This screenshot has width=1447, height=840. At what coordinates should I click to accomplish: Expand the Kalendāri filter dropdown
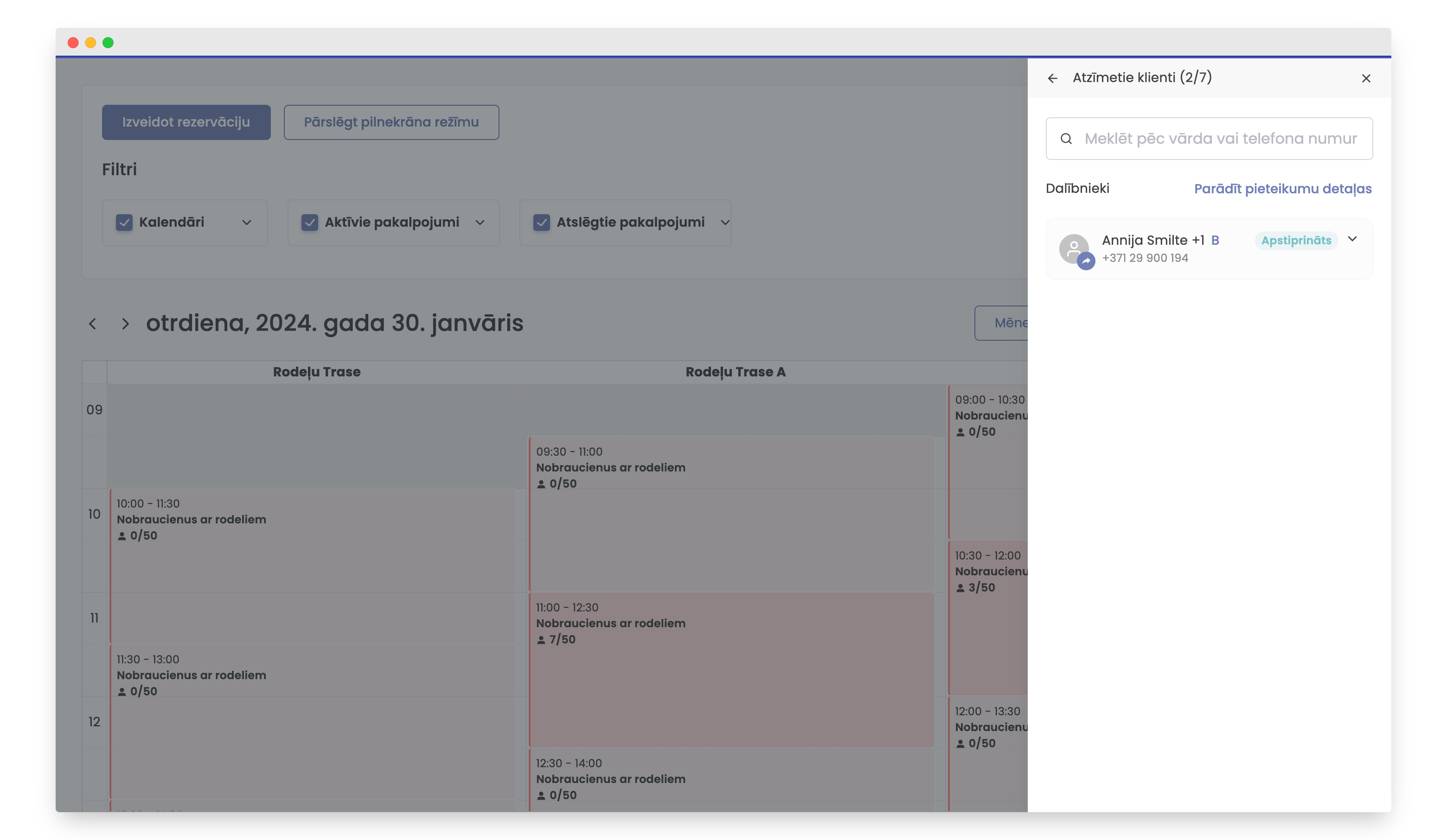tap(246, 223)
